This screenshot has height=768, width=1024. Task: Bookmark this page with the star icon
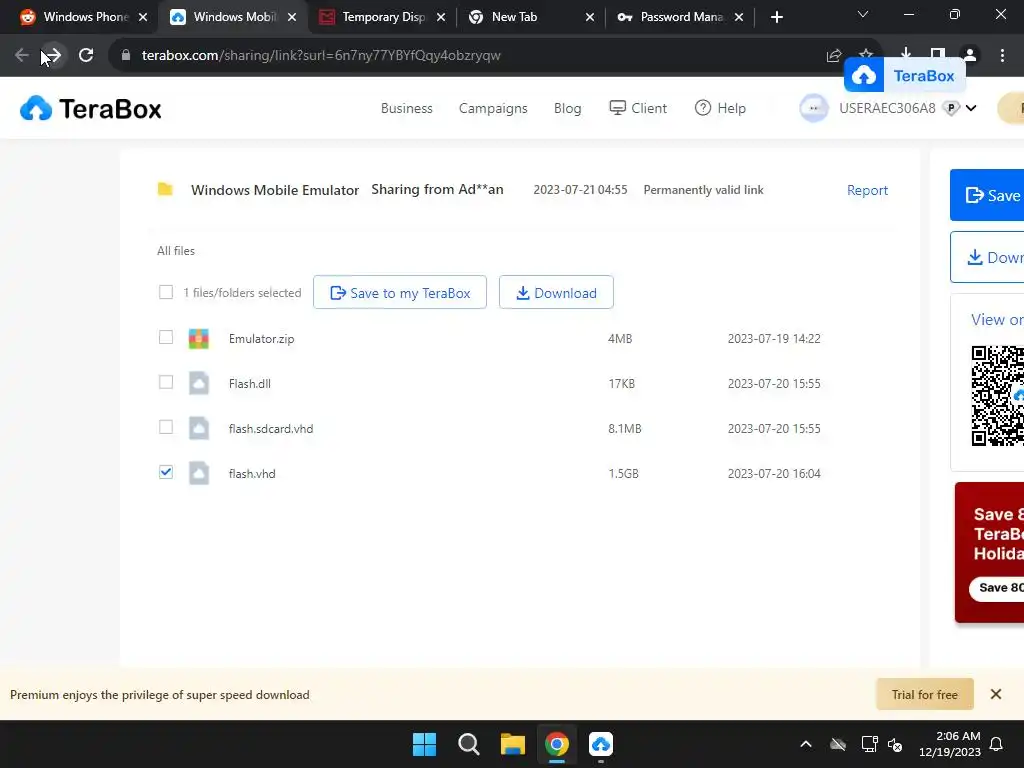[x=866, y=54]
